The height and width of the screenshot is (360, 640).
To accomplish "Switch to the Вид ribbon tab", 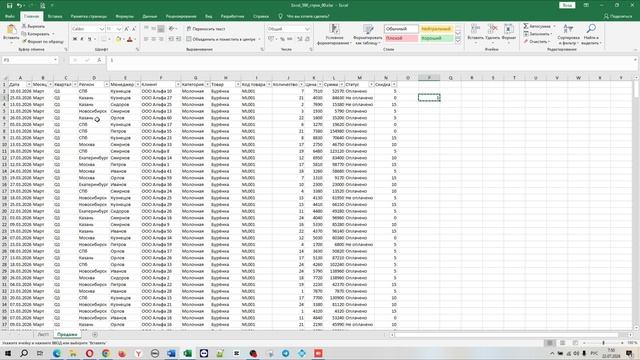I will pos(209,16).
